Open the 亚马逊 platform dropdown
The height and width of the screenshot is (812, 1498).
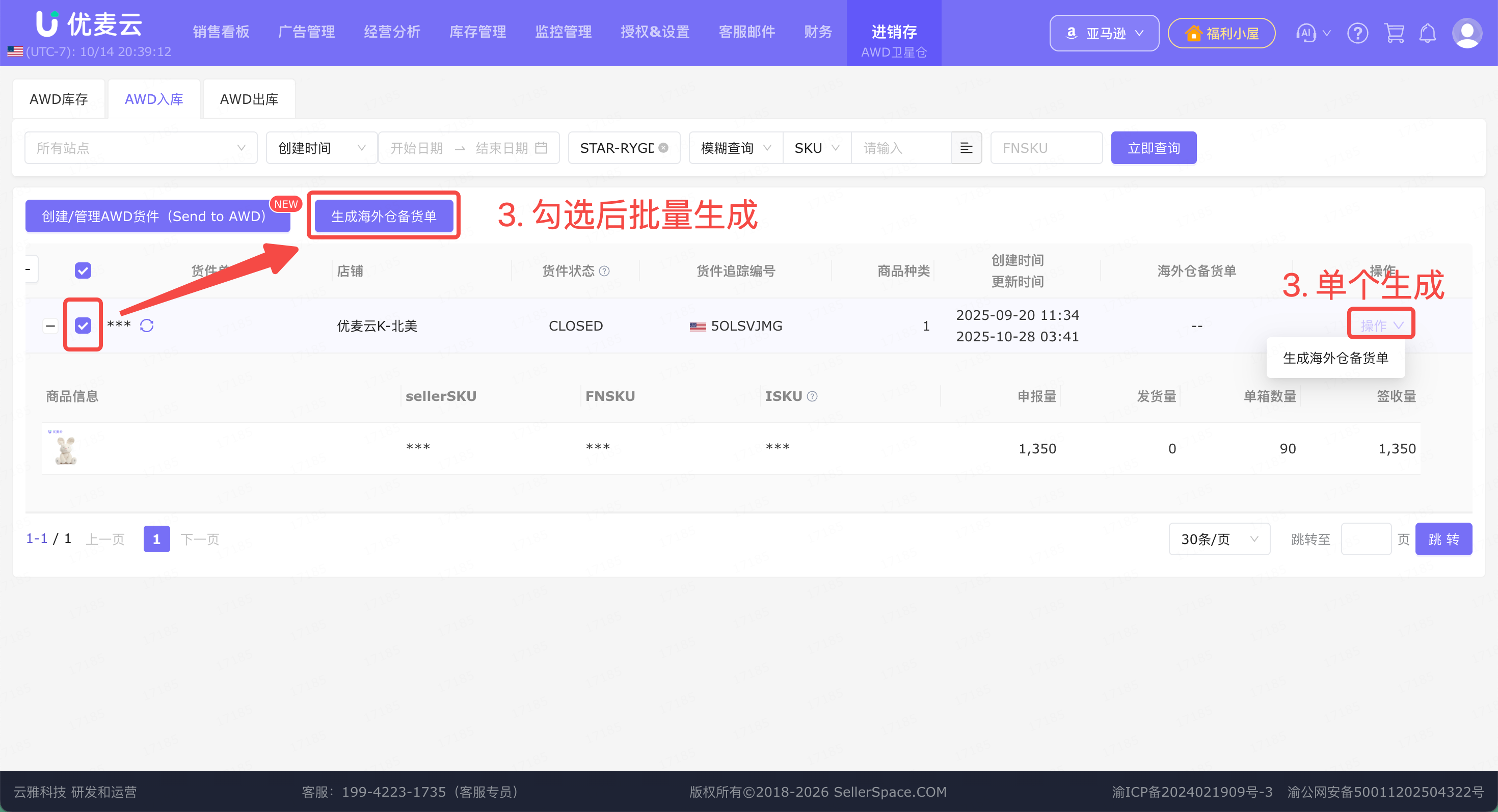tap(1104, 33)
